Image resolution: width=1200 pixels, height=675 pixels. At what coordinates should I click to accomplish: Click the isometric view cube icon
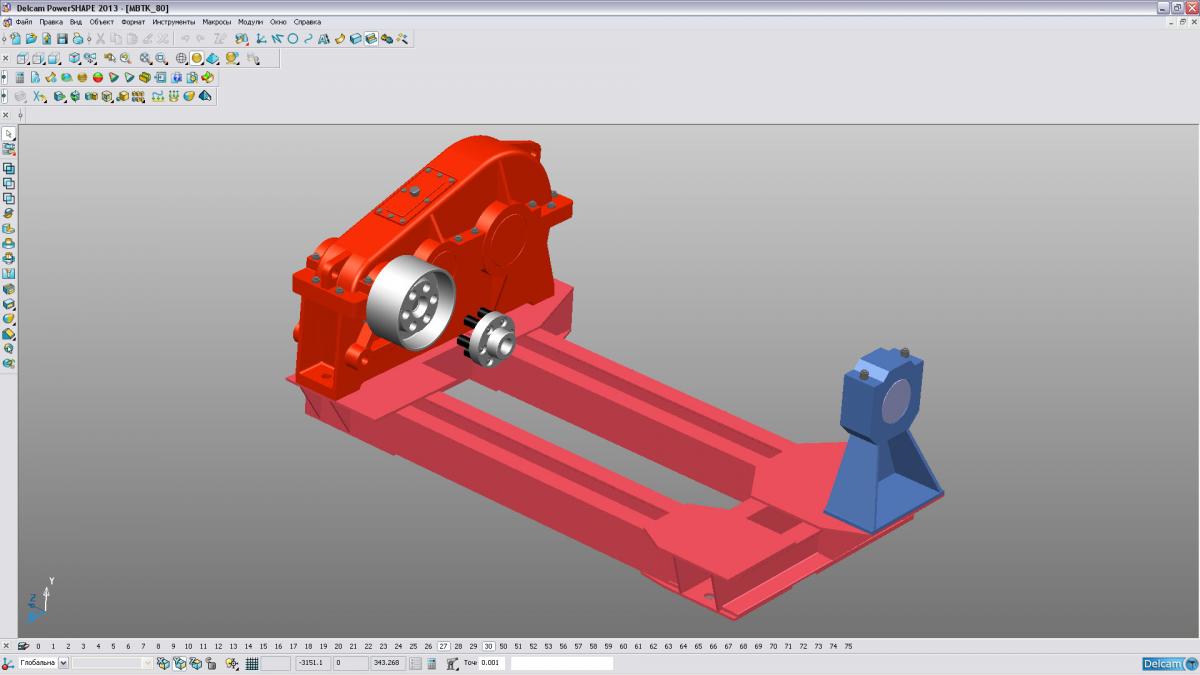(x=73, y=58)
